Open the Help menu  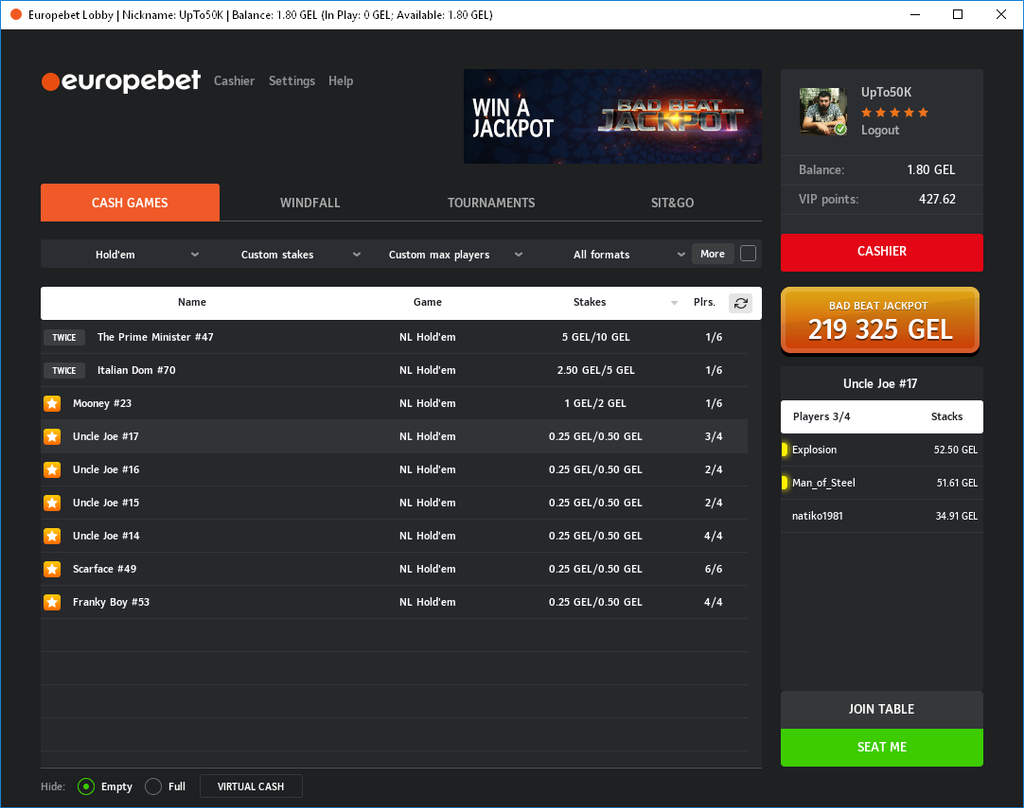point(341,81)
